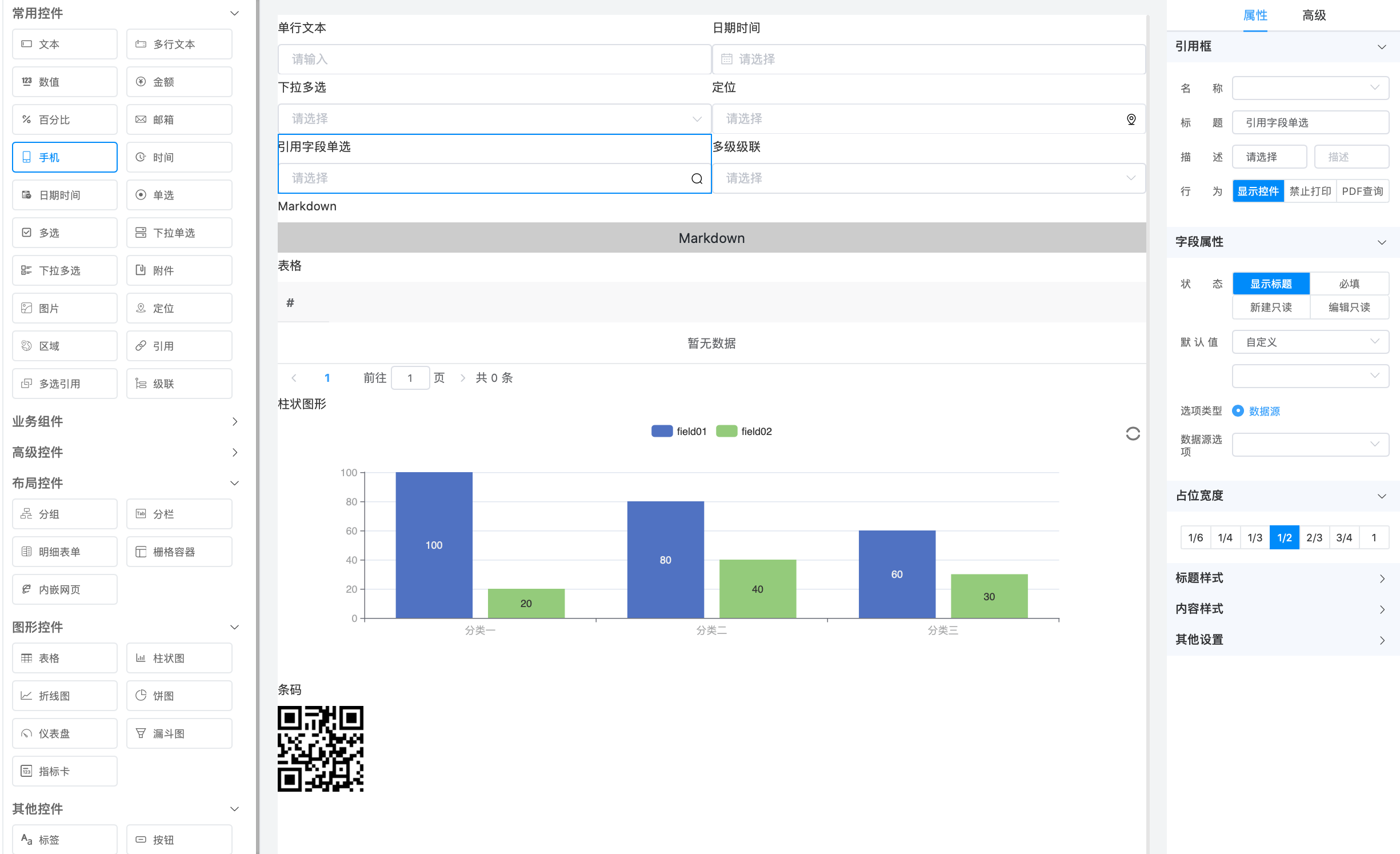The width and height of the screenshot is (1400, 854).
Task: Select the 数据源 option type radio
Action: pos(1238,411)
